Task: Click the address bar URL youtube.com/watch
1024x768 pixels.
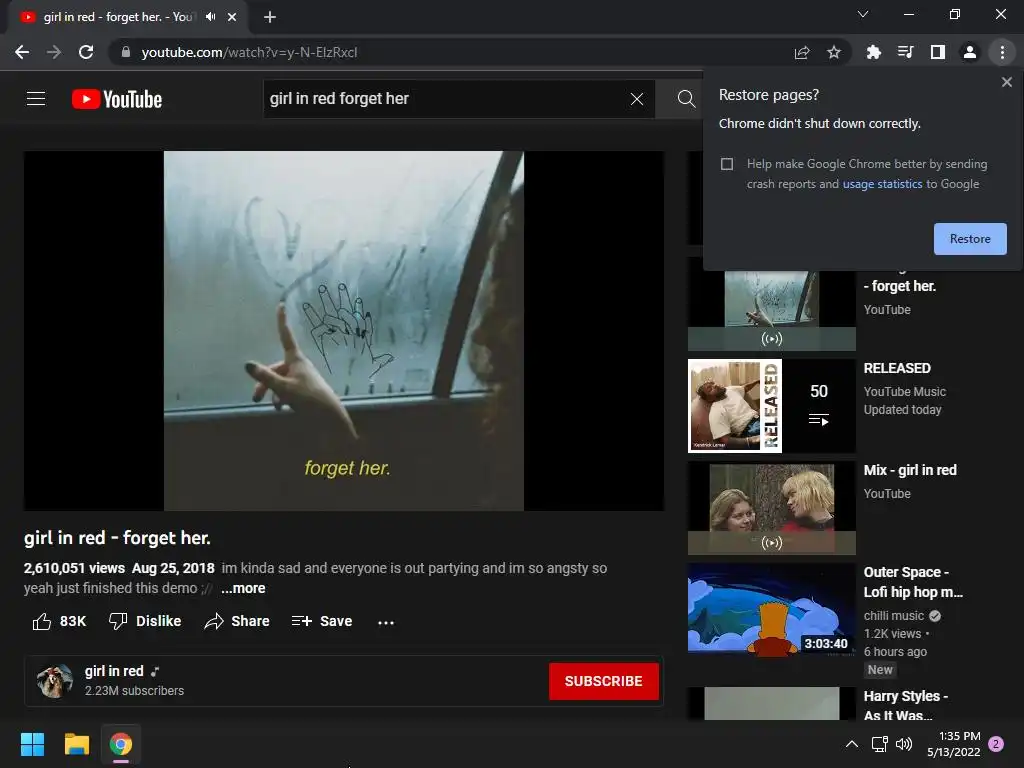Action: click(249, 52)
